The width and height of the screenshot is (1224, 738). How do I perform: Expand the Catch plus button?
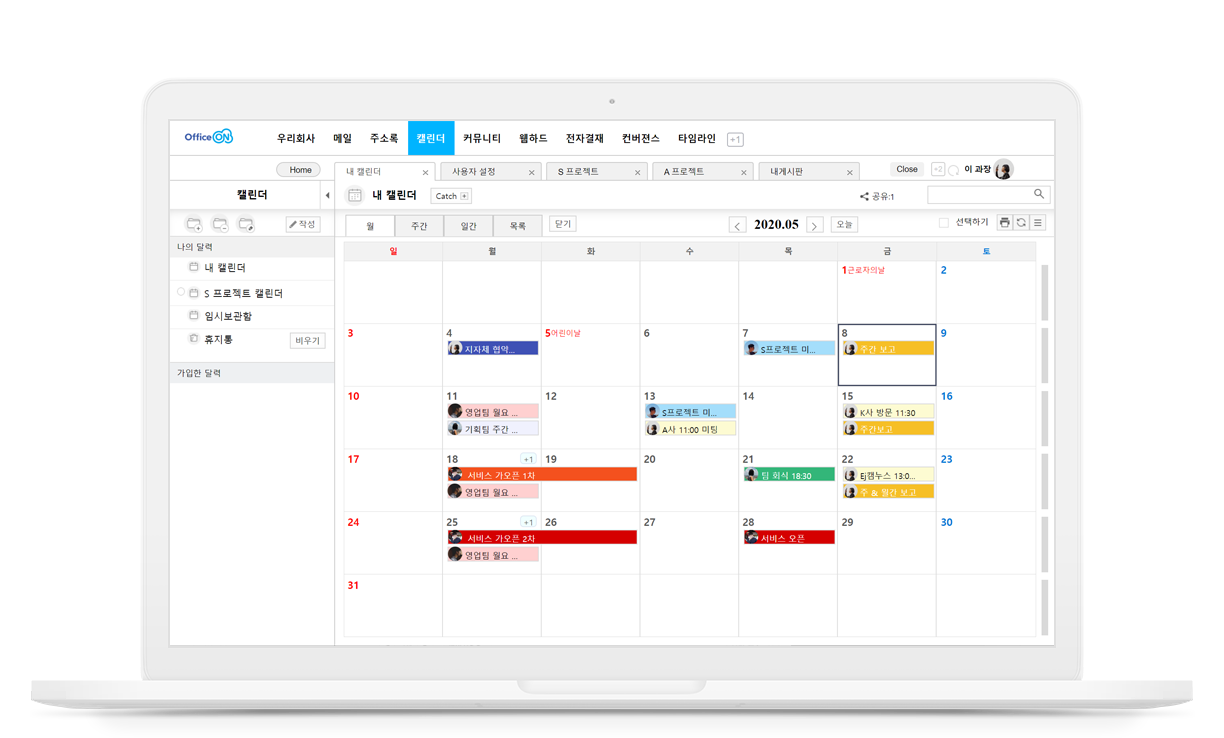tap(464, 196)
